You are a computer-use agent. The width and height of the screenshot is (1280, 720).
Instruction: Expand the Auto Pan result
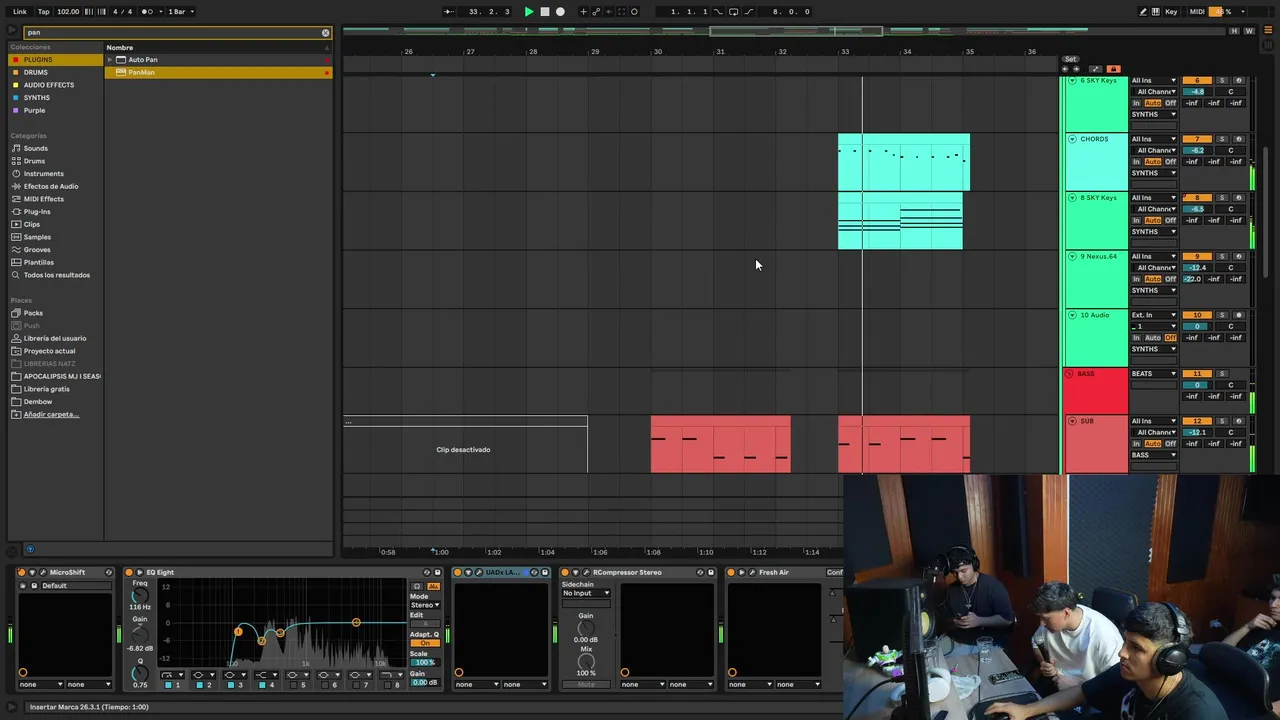(110, 60)
